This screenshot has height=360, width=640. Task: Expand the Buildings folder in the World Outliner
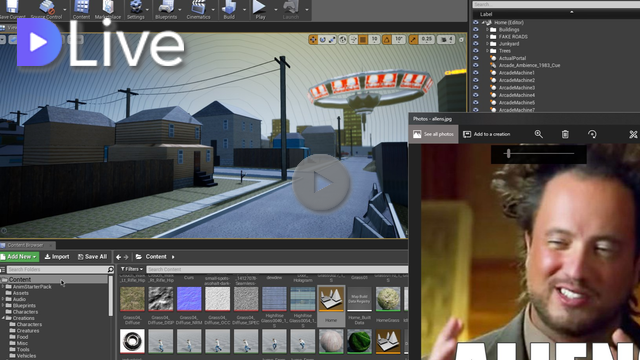pyautogui.click(x=487, y=29)
